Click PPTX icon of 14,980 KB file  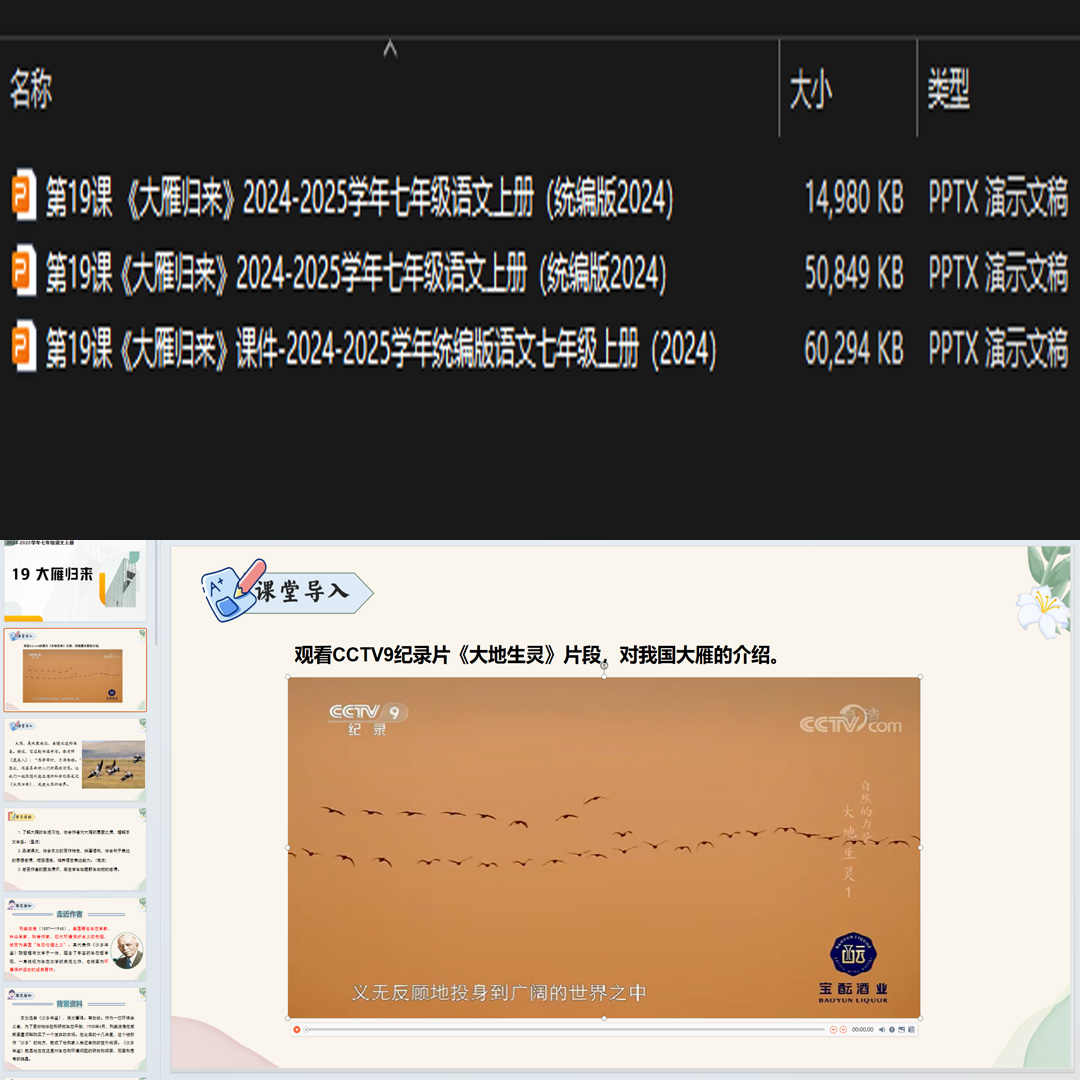[24, 194]
